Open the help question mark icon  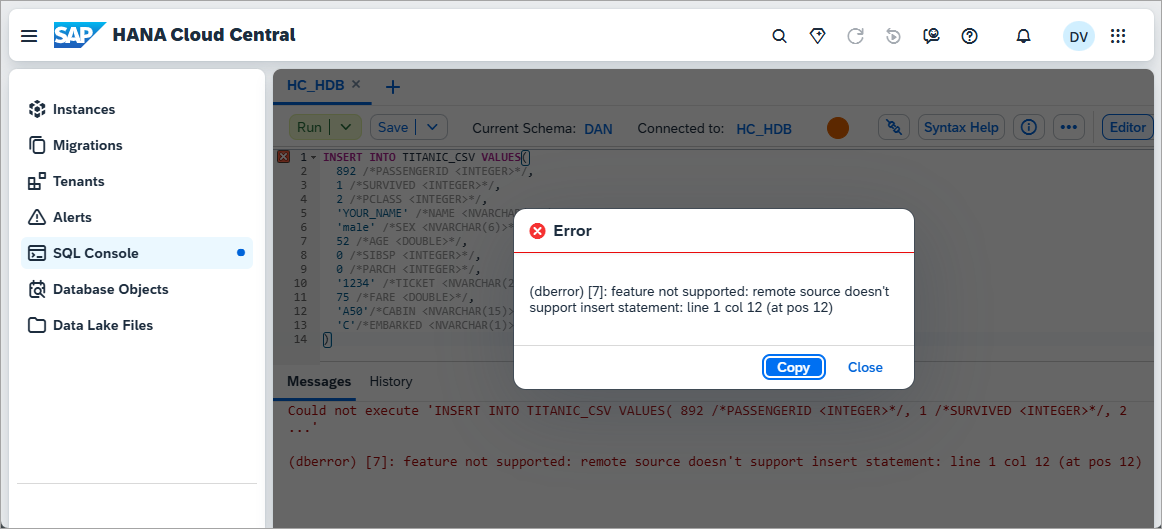tap(969, 36)
